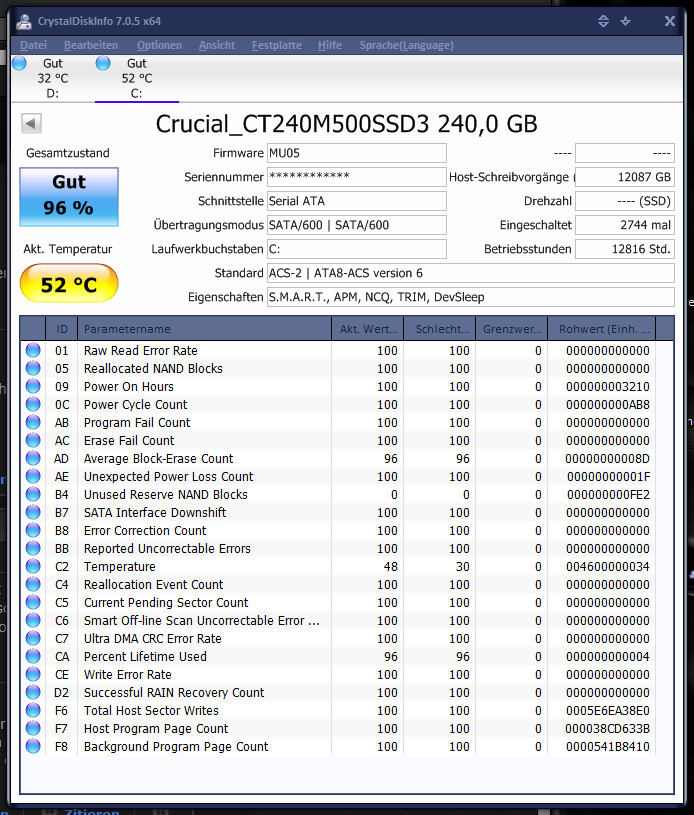Select the C: drive tab at 52 °C

137,78
